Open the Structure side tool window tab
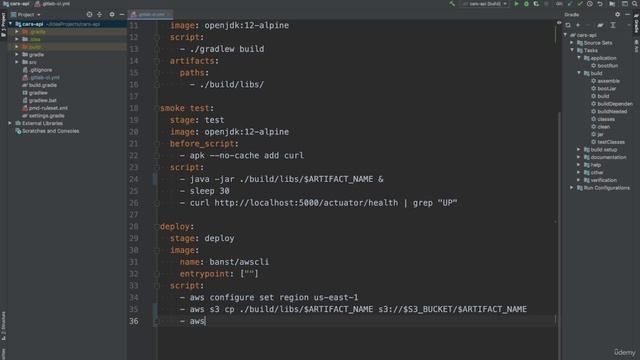This screenshot has width=640, height=360. [x=3, y=325]
